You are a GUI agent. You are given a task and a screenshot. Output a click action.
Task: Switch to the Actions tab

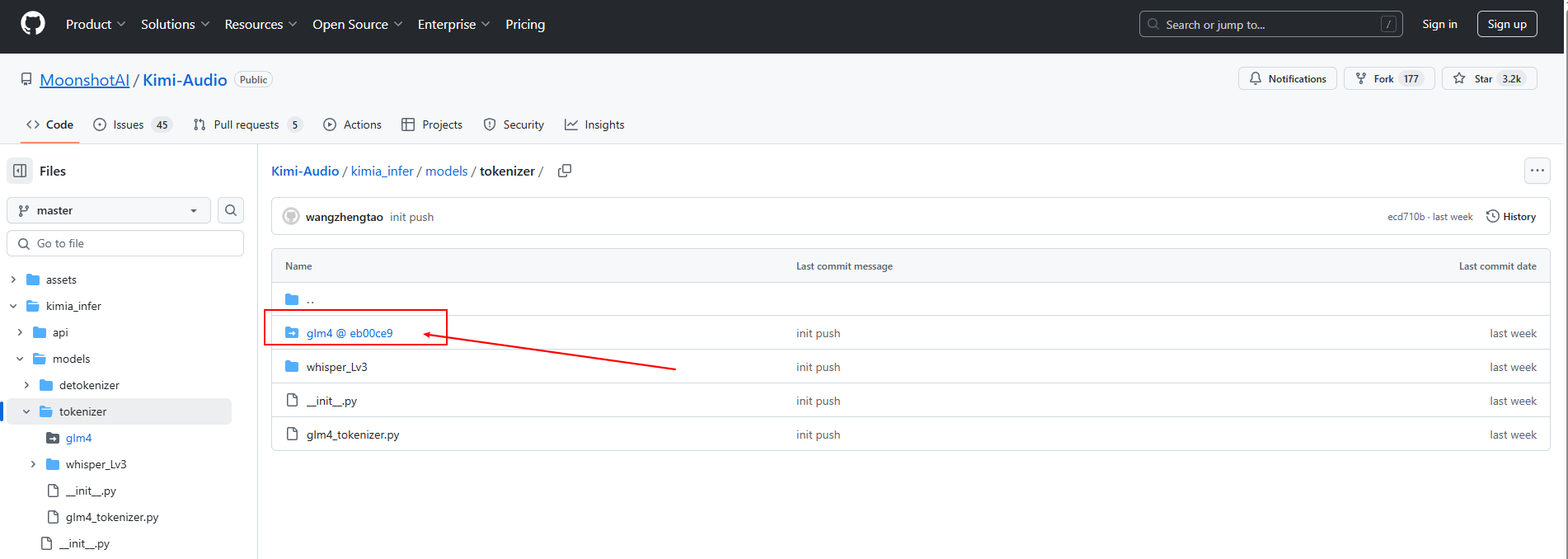[x=353, y=124]
